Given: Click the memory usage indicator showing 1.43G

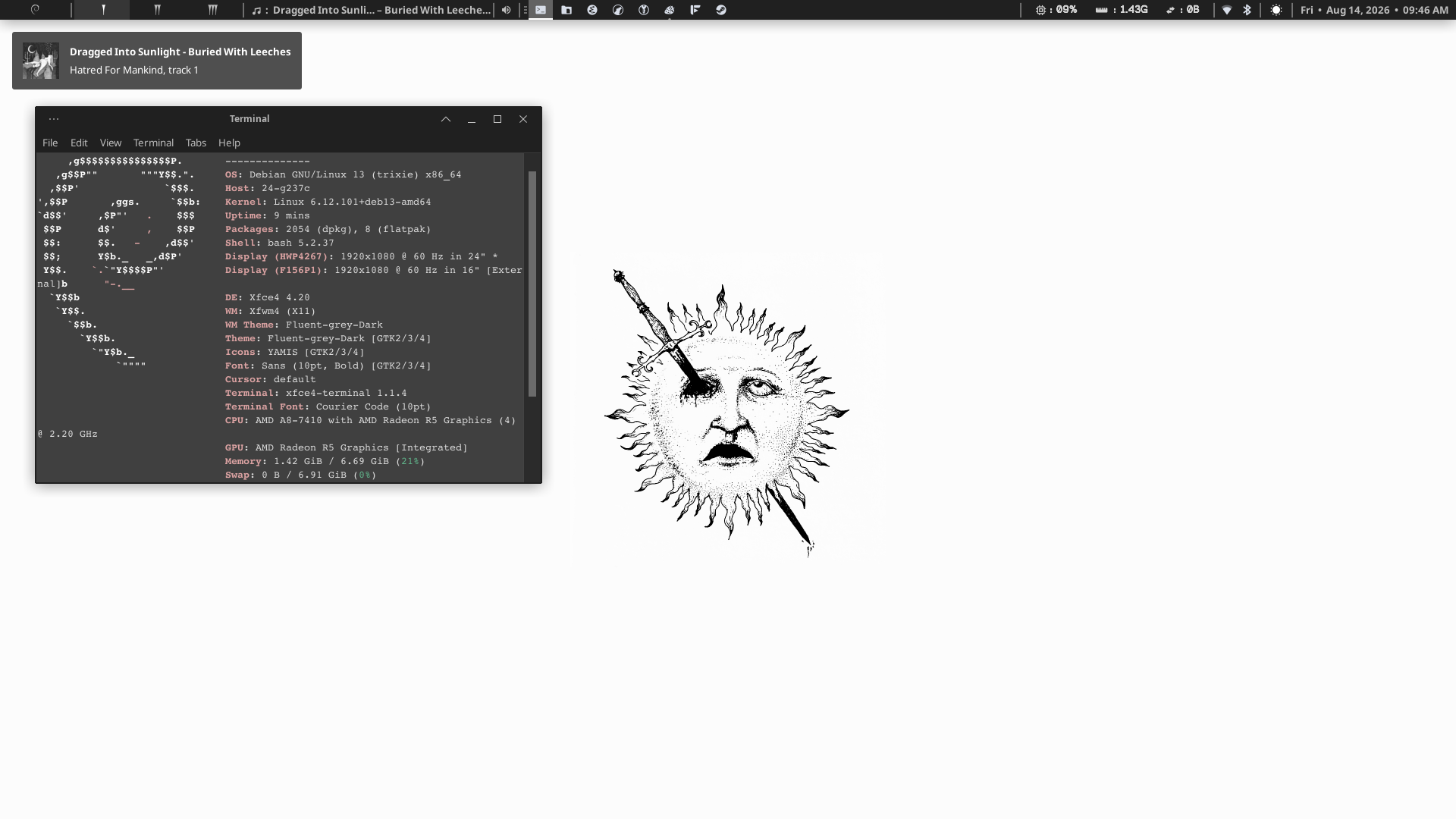Looking at the screenshot, I should 1122,10.
